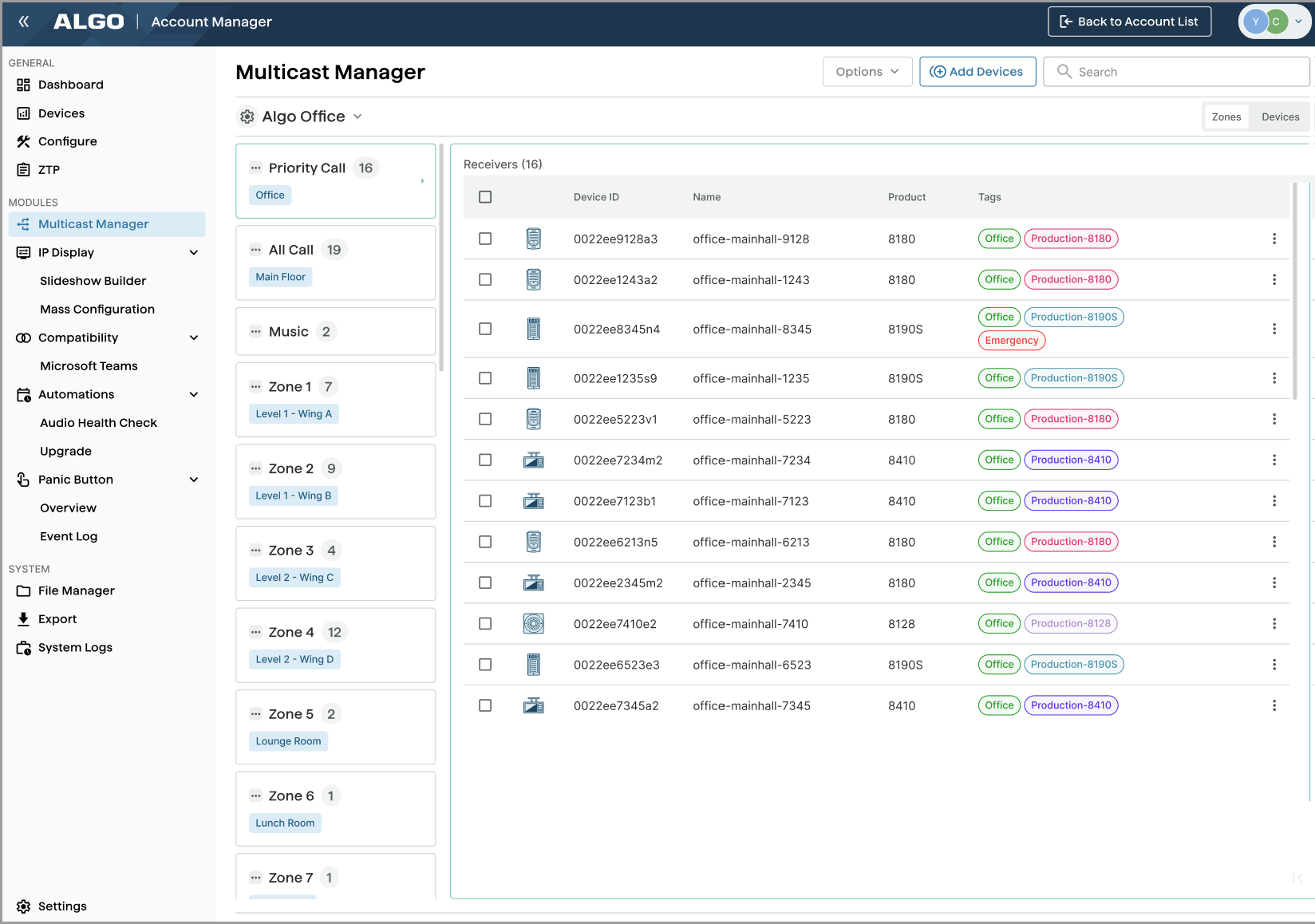Image resolution: width=1315 pixels, height=924 pixels.
Task: Click the Search input field
Action: click(x=1176, y=72)
